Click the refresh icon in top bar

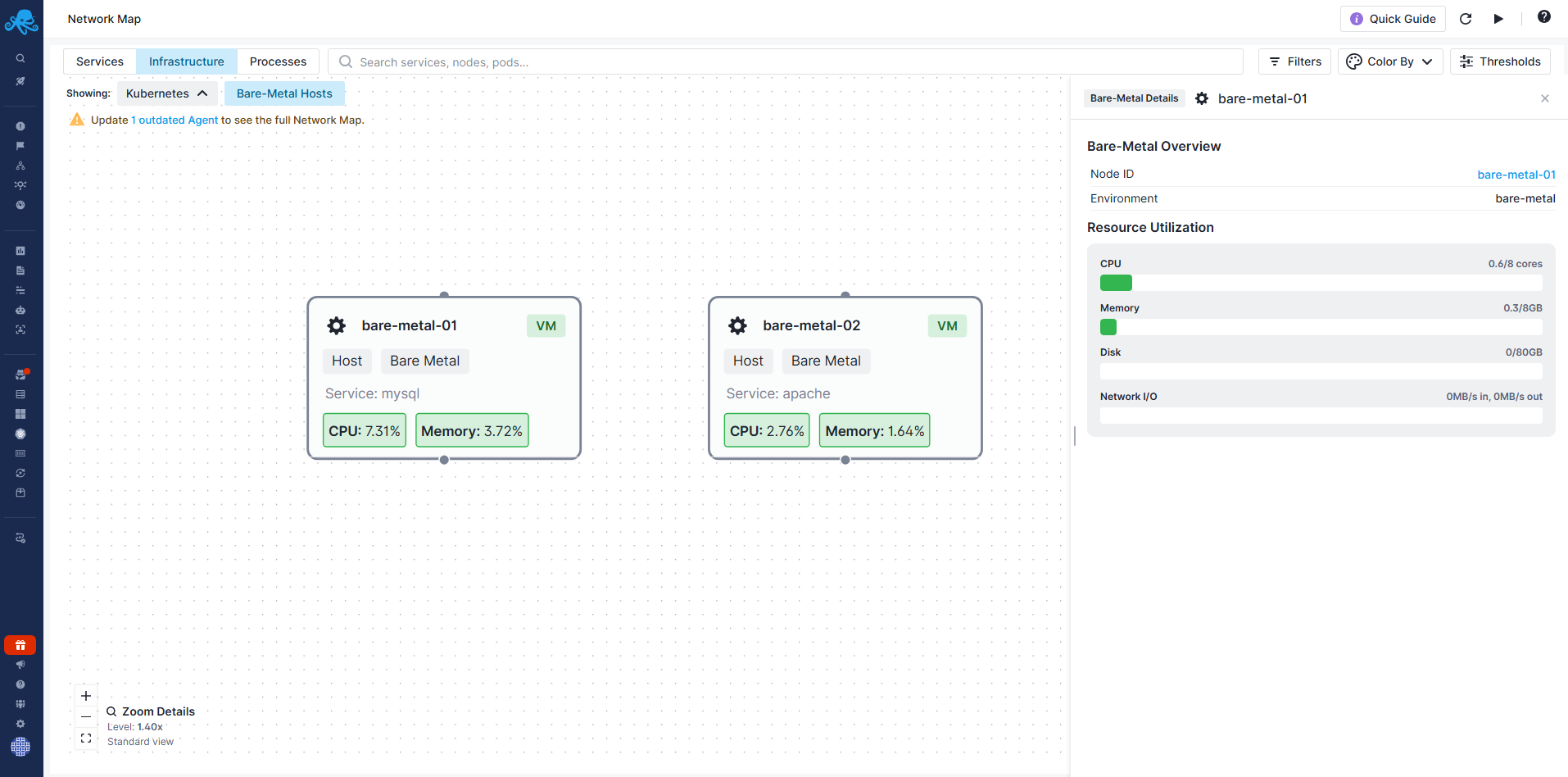click(x=1466, y=19)
